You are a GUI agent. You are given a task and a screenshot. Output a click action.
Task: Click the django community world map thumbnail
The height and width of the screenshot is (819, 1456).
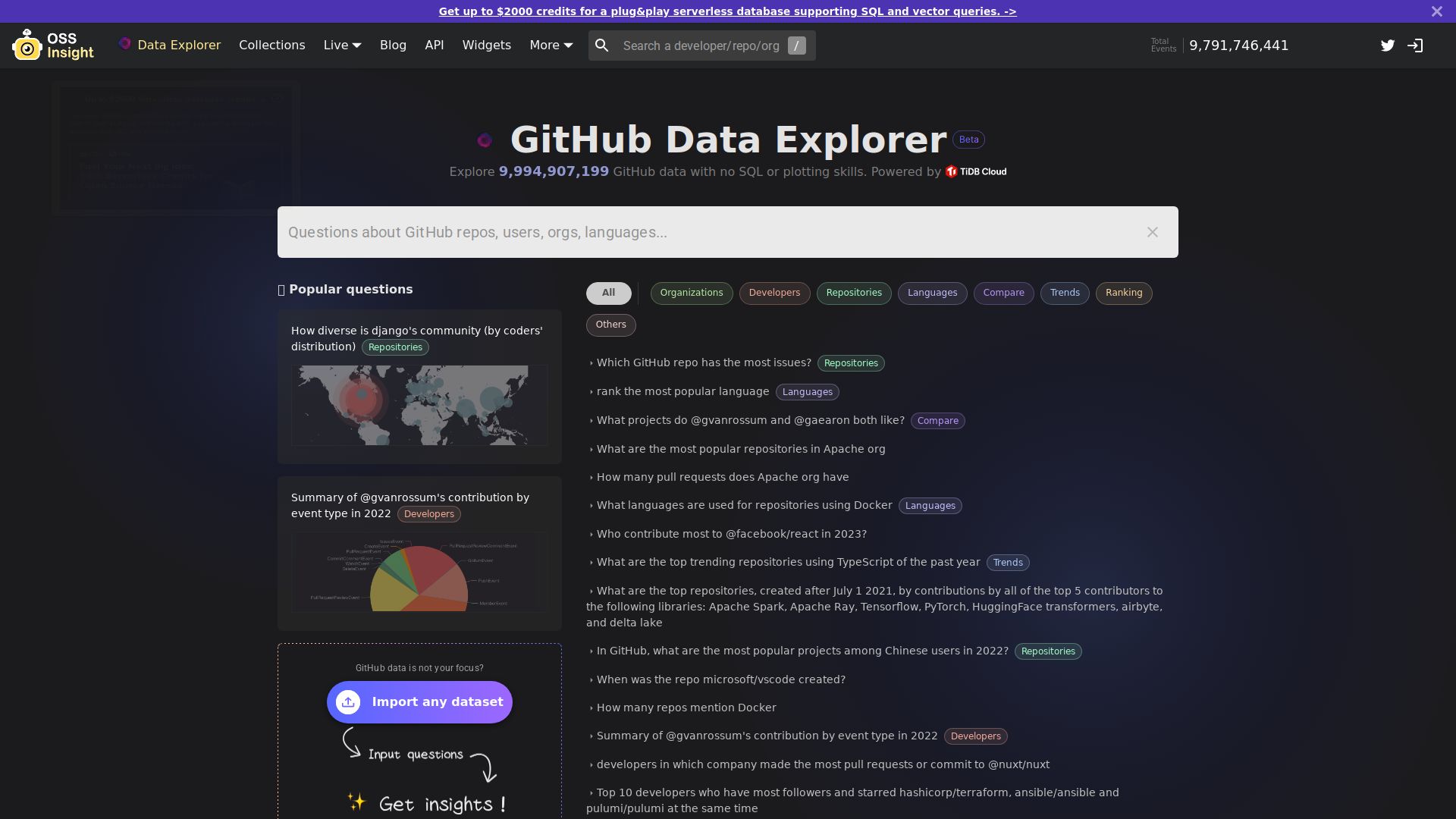tap(419, 405)
